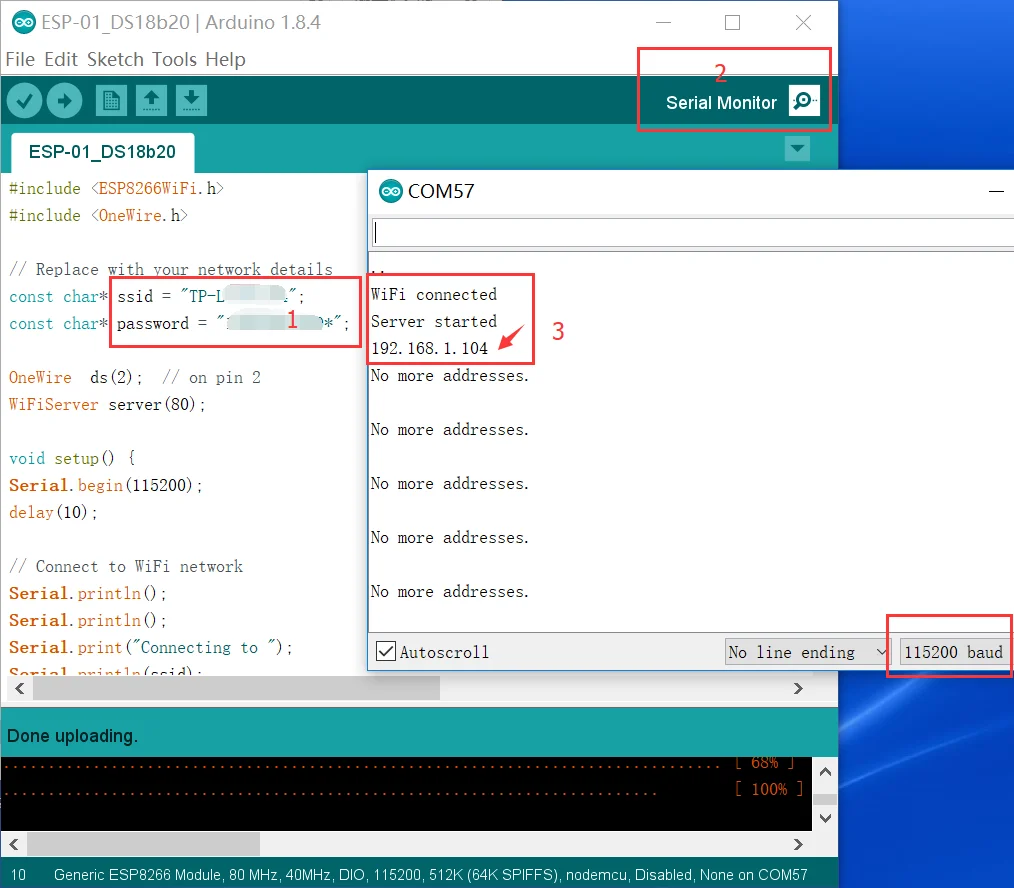Click the '#include <ESP8266WiFi.h>' line
The width and height of the screenshot is (1014, 888).
[x=116, y=188]
